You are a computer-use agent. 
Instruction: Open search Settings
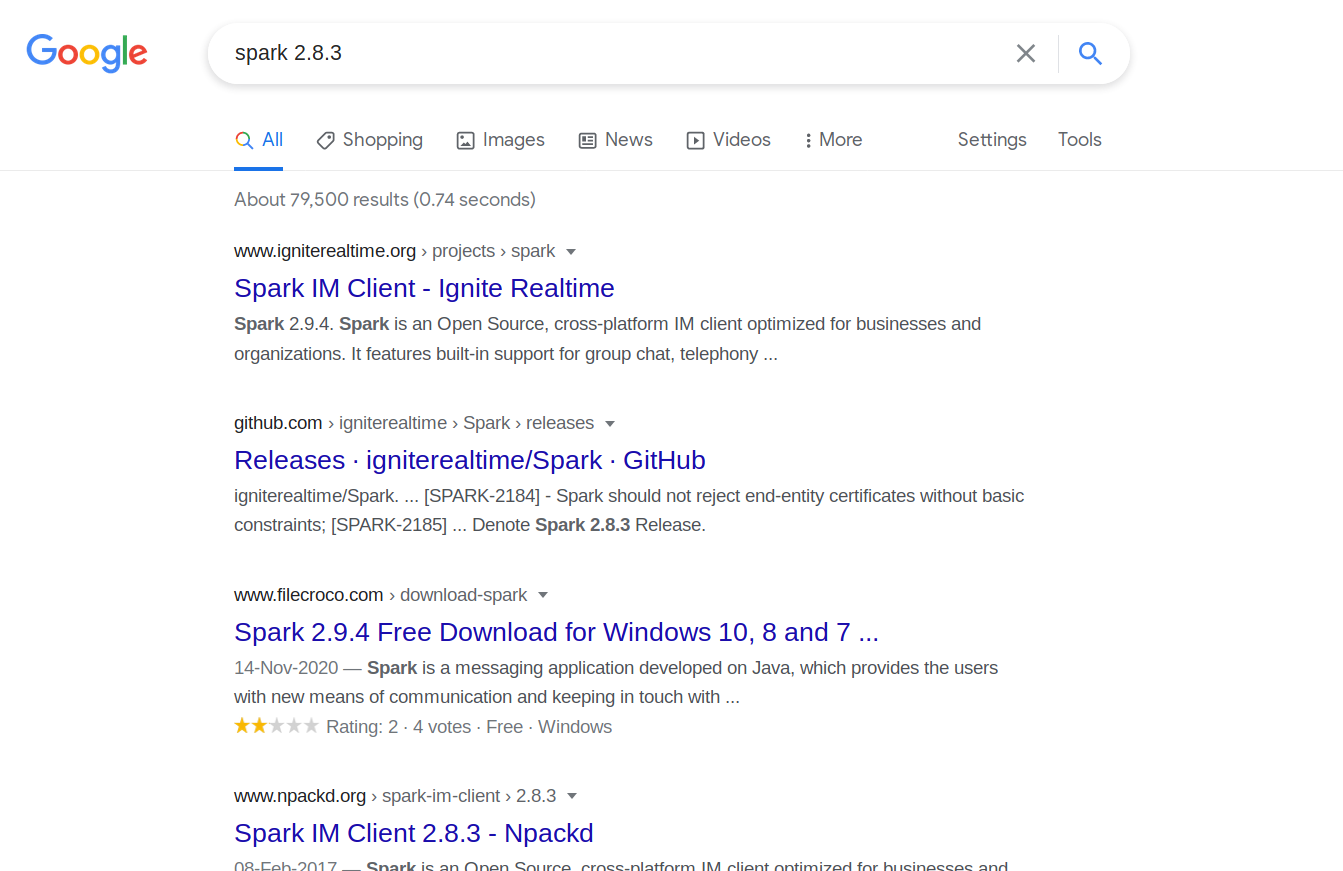(992, 140)
